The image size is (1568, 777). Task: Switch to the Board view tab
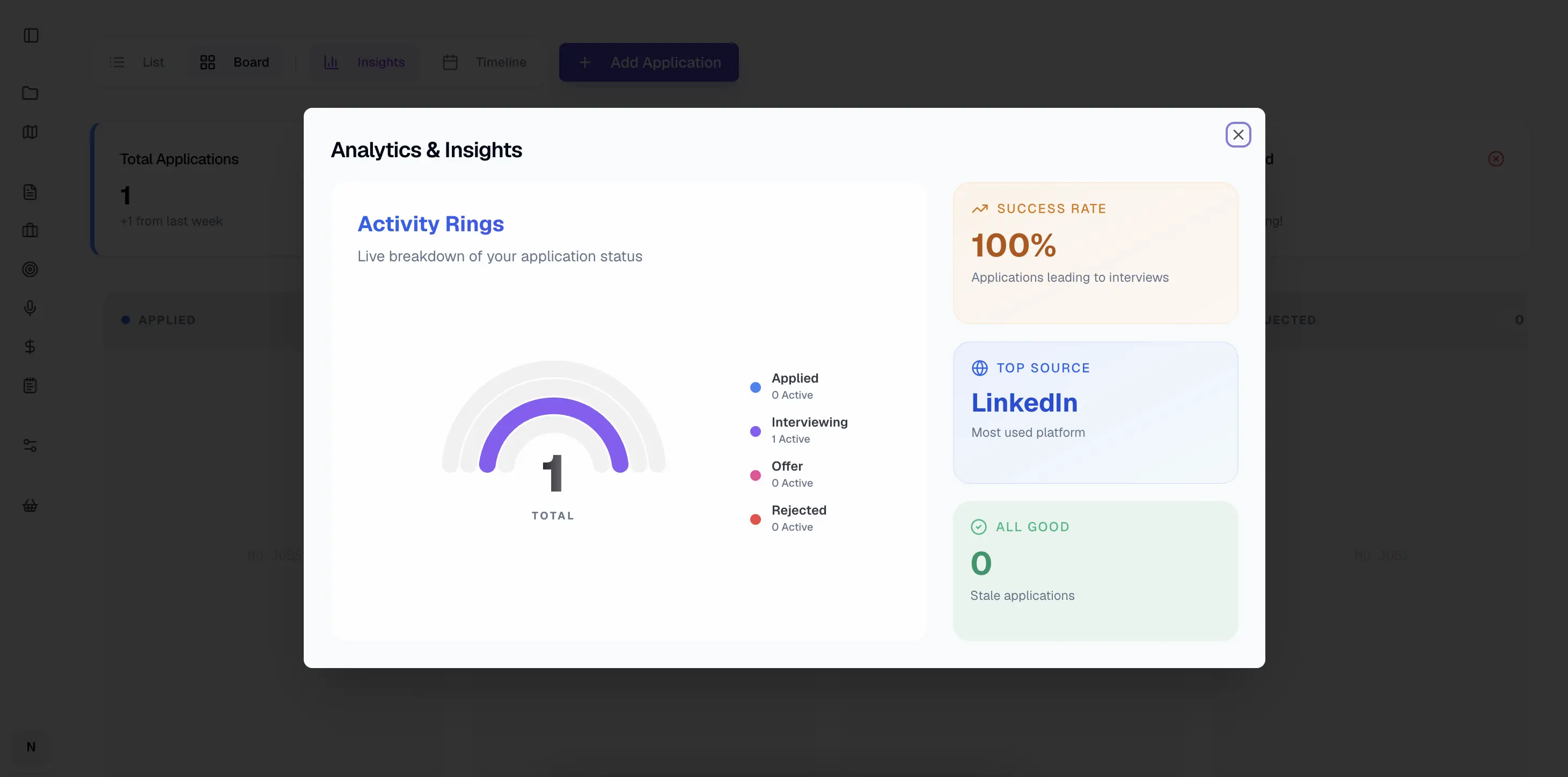(235, 62)
